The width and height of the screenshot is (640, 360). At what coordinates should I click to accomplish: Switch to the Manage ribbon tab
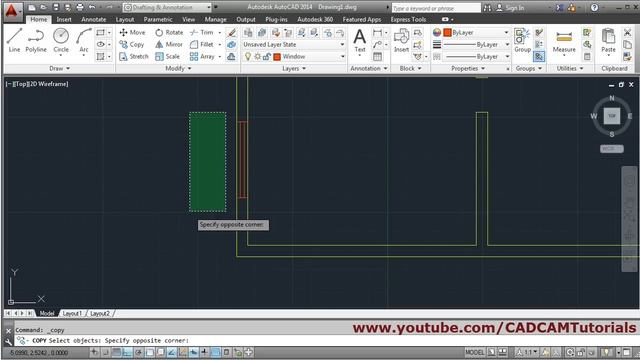[215, 19]
